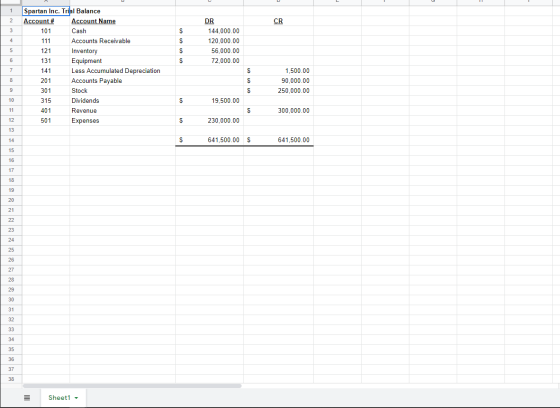Click the cell containing account number 111
This screenshot has width=560, height=408.
[x=46, y=41]
